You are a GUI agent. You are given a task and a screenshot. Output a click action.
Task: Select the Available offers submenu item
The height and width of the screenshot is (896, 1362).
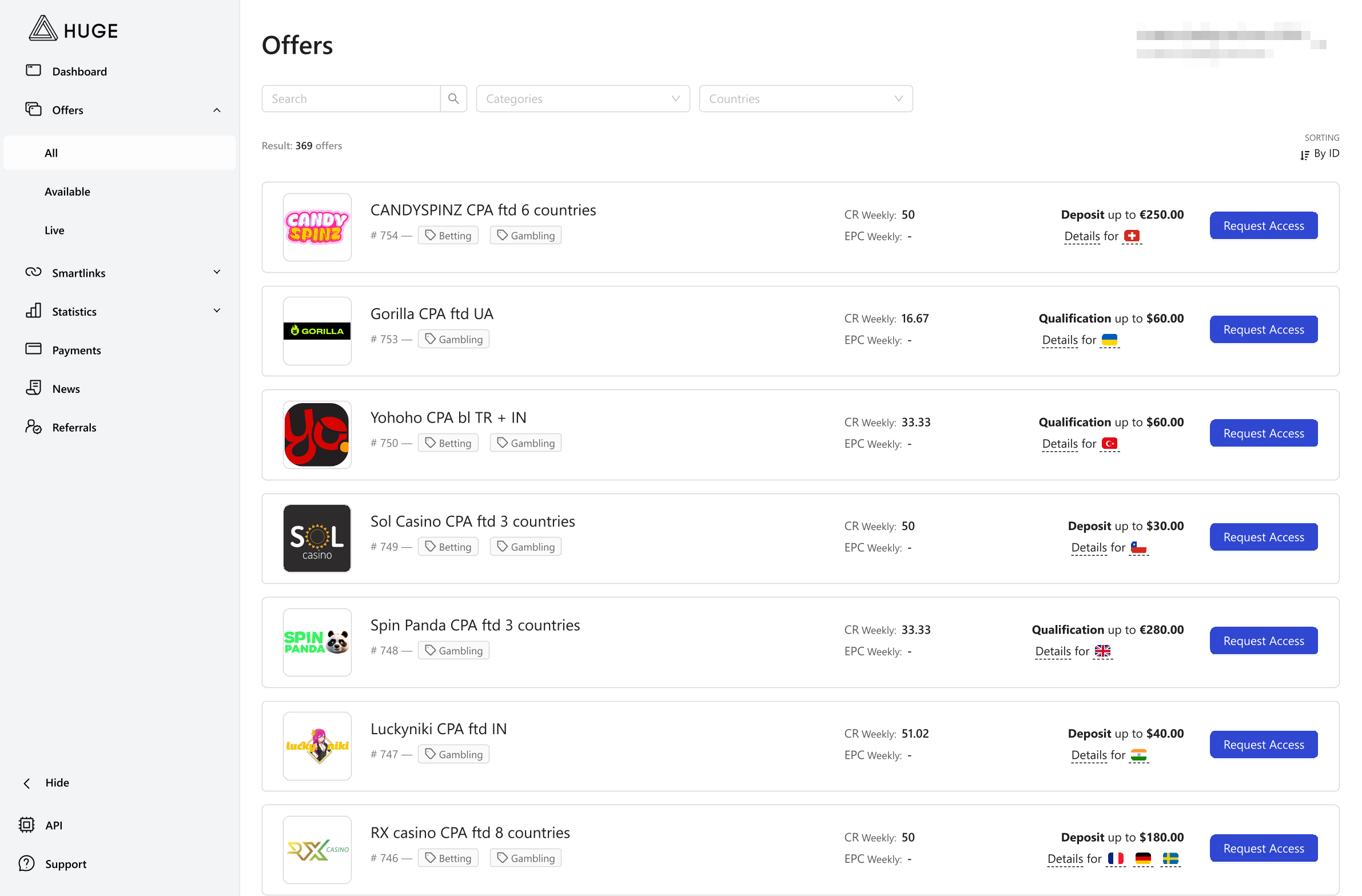67,191
